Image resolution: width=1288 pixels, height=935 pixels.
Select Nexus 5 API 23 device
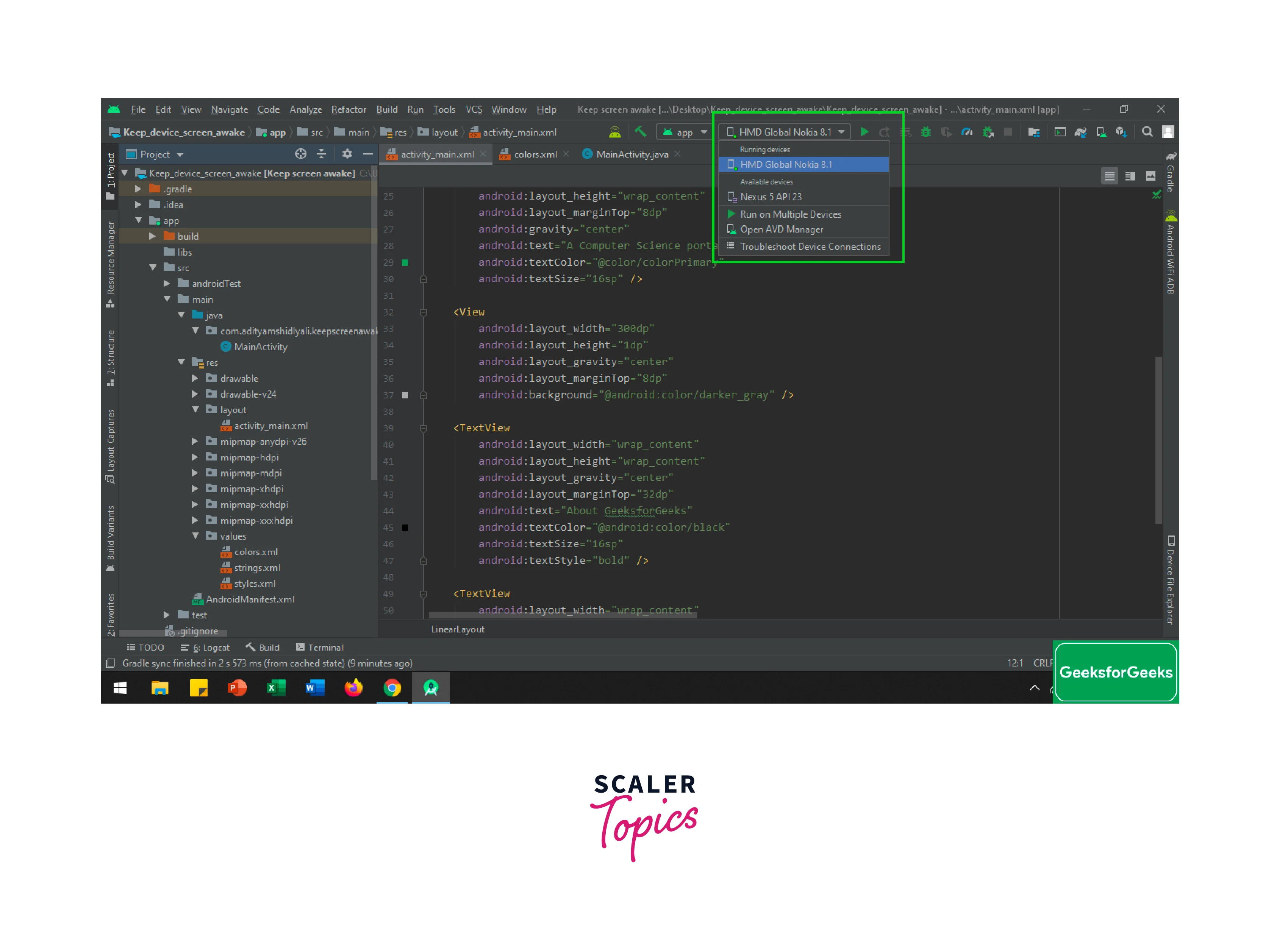tap(771, 197)
